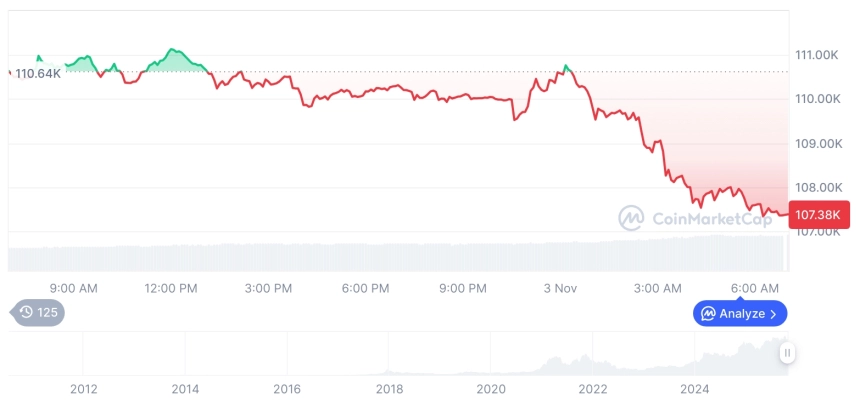Image resolution: width=860 pixels, height=401 pixels.
Task: Click the green price peak near 12:00 PM
Action: click(172, 49)
